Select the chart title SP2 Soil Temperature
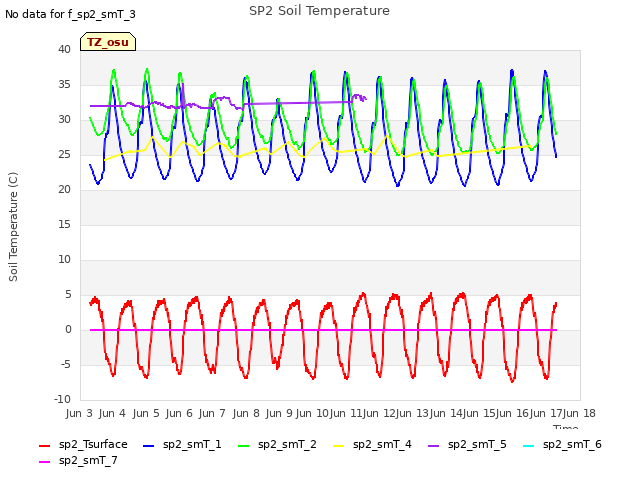The width and height of the screenshot is (640, 480). coord(319,11)
